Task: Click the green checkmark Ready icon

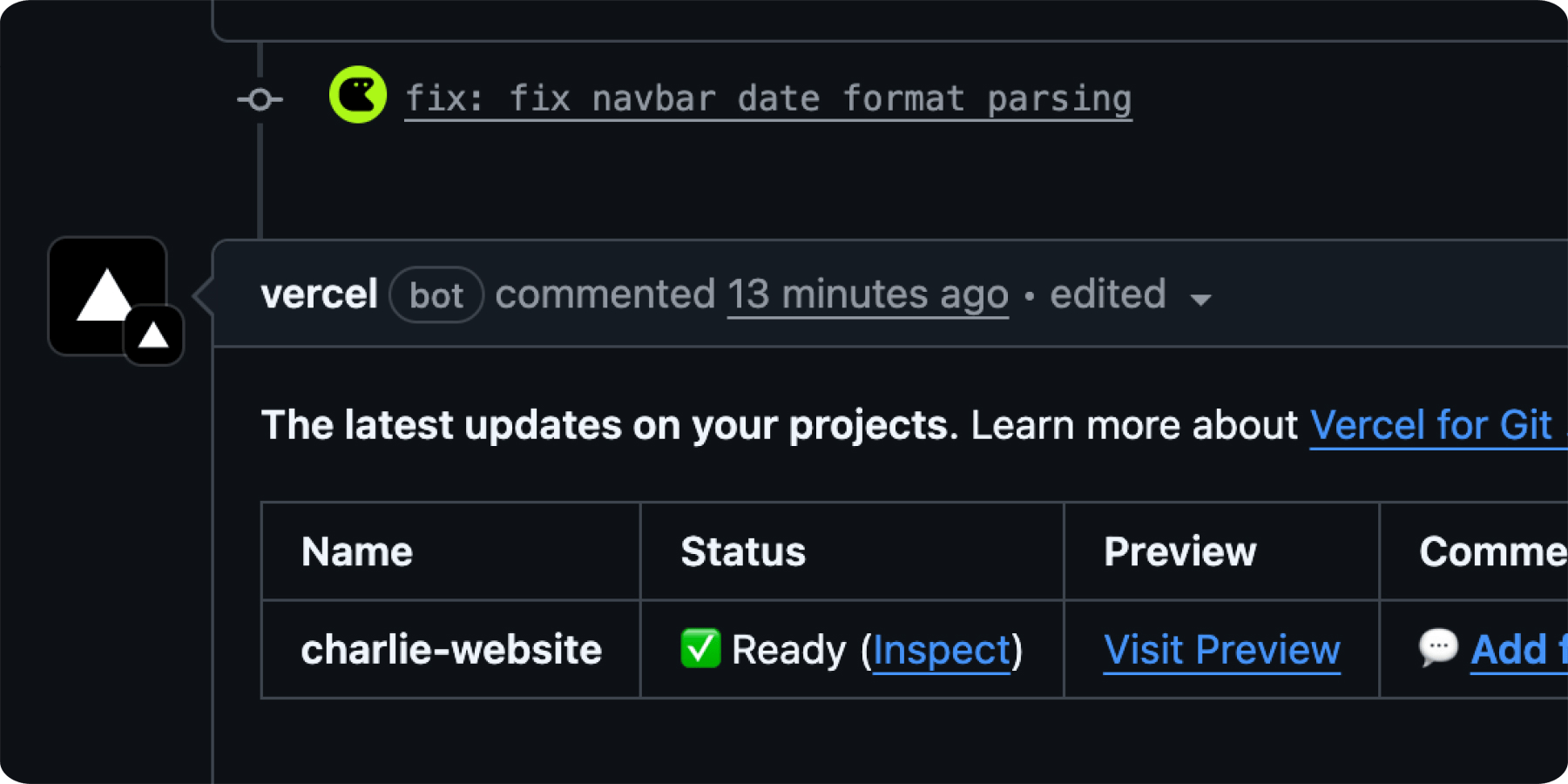Action: tap(700, 649)
